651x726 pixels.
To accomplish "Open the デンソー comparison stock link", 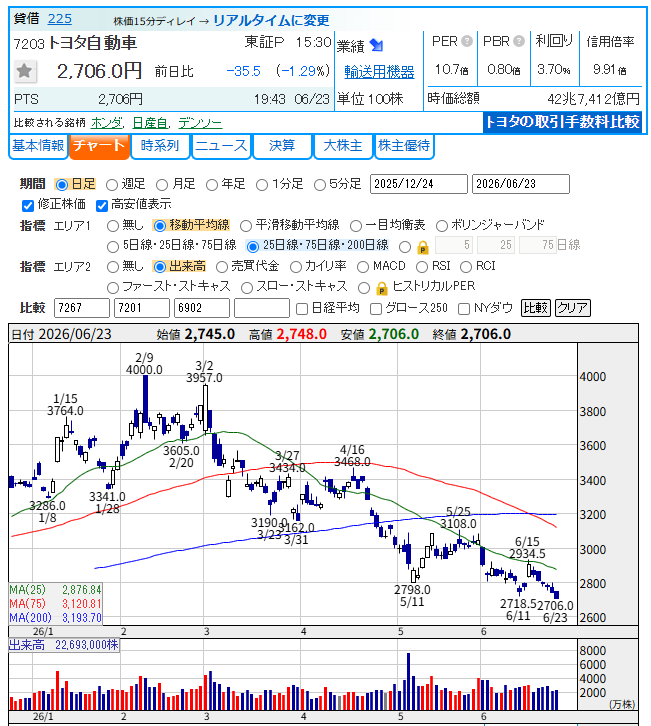I will click(x=200, y=123).
